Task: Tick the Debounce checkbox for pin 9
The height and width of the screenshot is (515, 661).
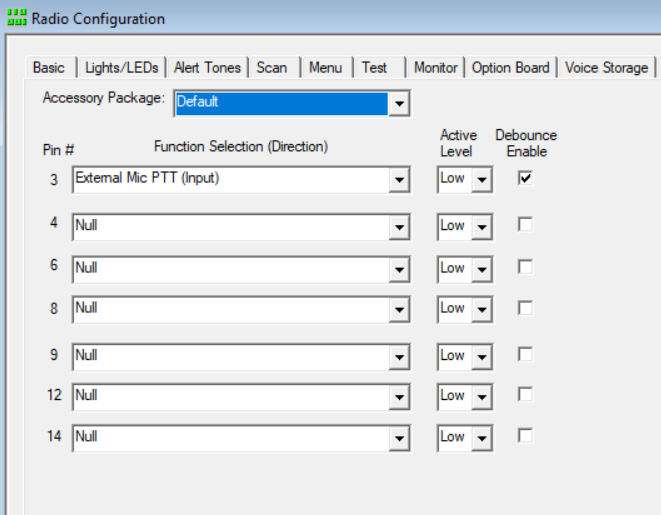Action: click(x=525, y=355)
